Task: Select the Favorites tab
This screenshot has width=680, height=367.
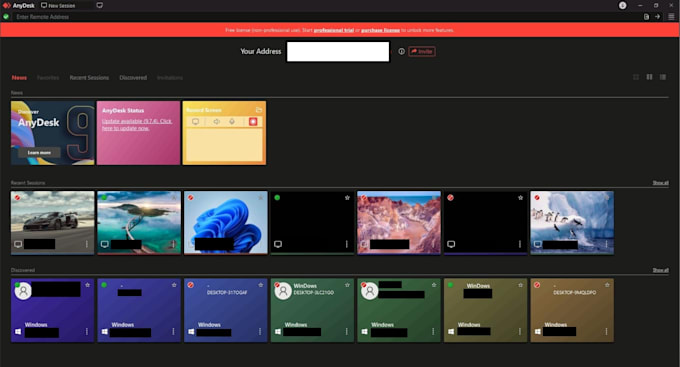Action: 48,78
